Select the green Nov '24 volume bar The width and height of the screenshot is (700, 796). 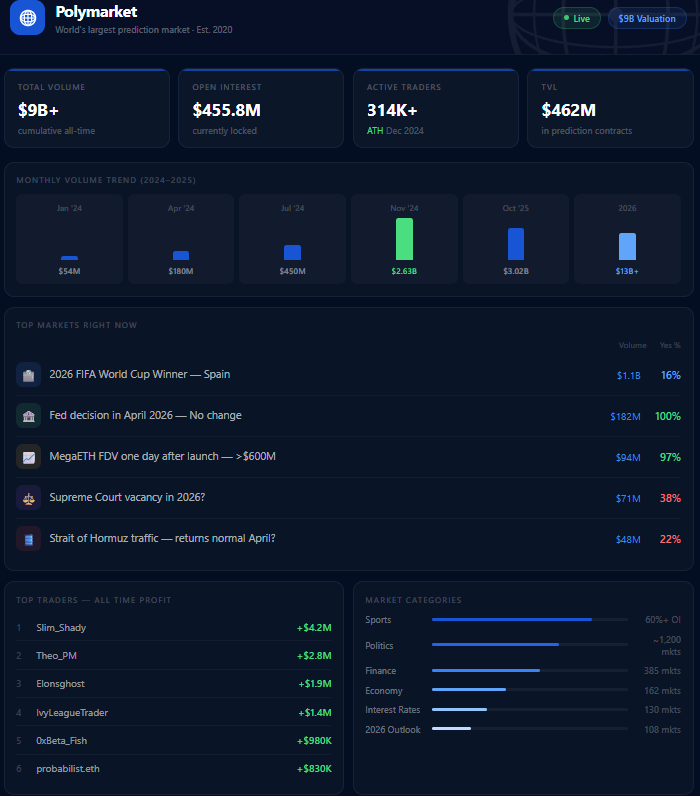point(405,239)
